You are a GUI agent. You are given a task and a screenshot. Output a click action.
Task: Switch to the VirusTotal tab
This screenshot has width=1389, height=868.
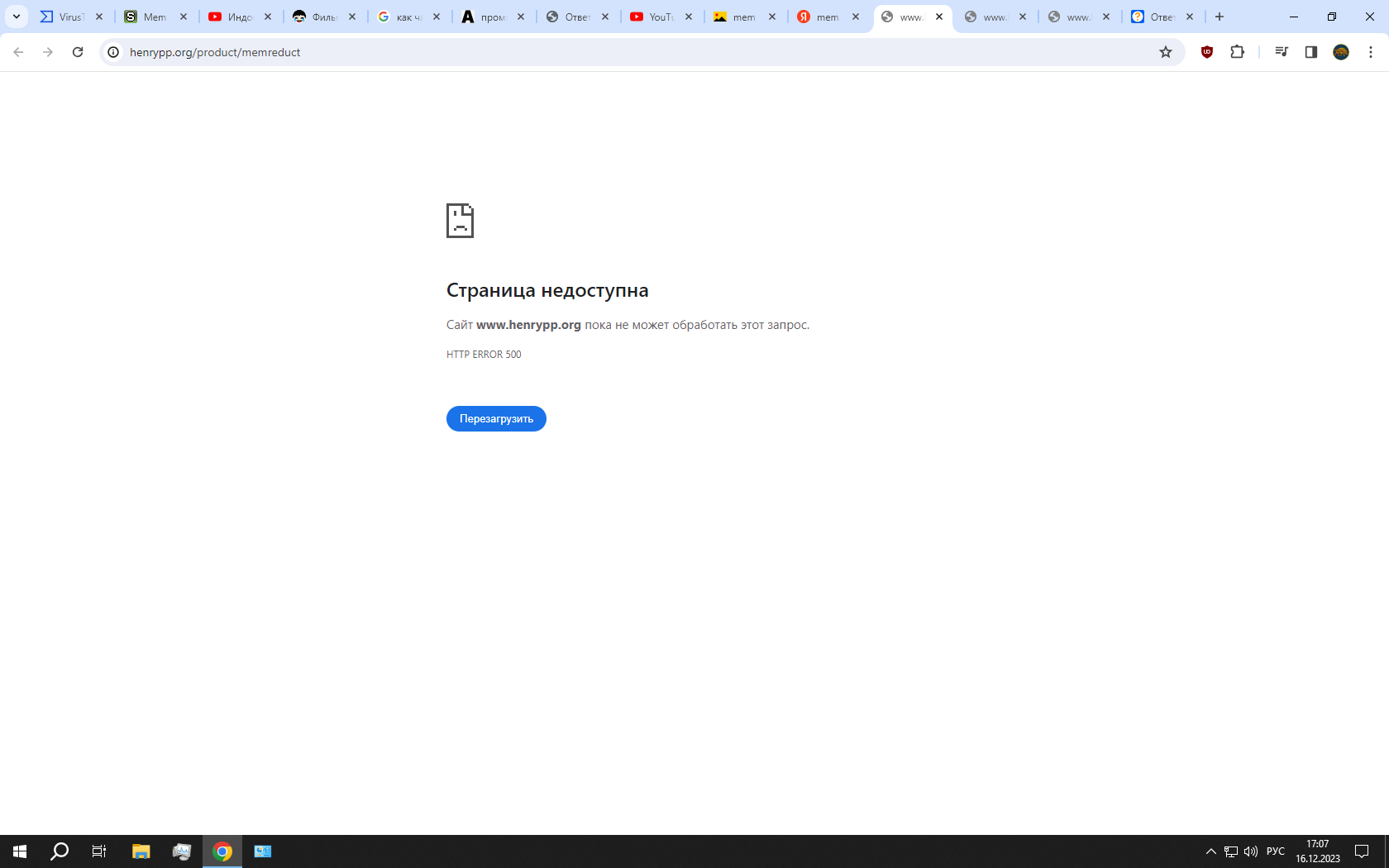point(64,17)
